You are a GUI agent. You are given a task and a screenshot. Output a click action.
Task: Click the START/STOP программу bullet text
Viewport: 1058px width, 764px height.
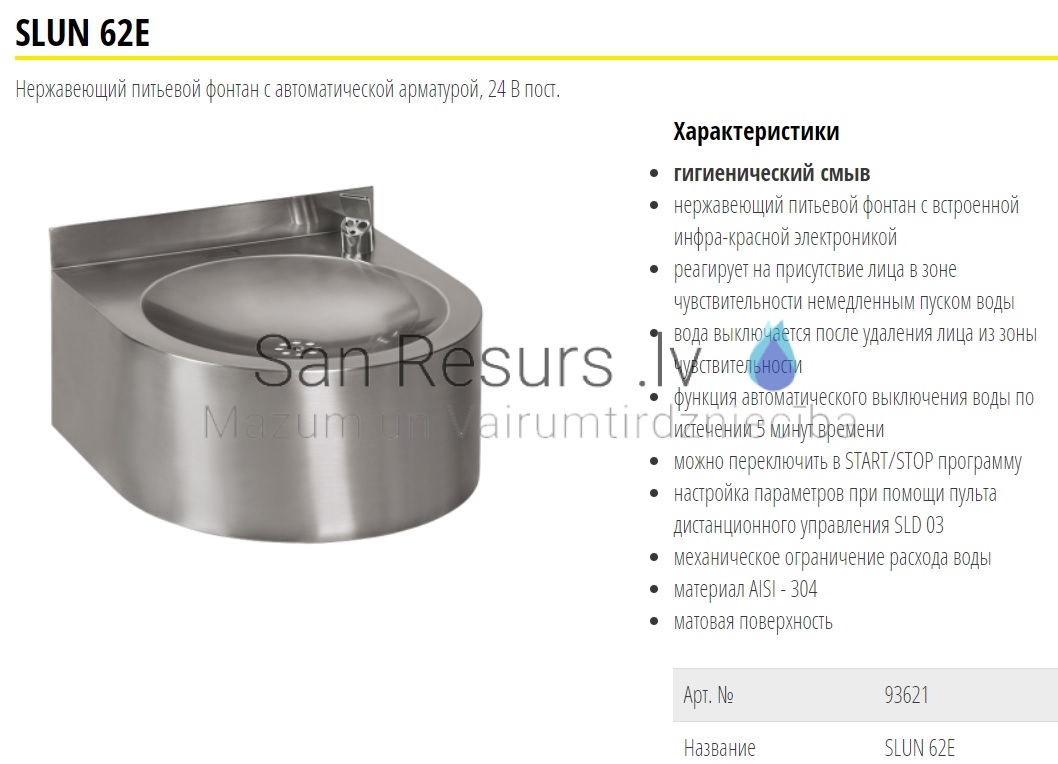pos(847,462)
